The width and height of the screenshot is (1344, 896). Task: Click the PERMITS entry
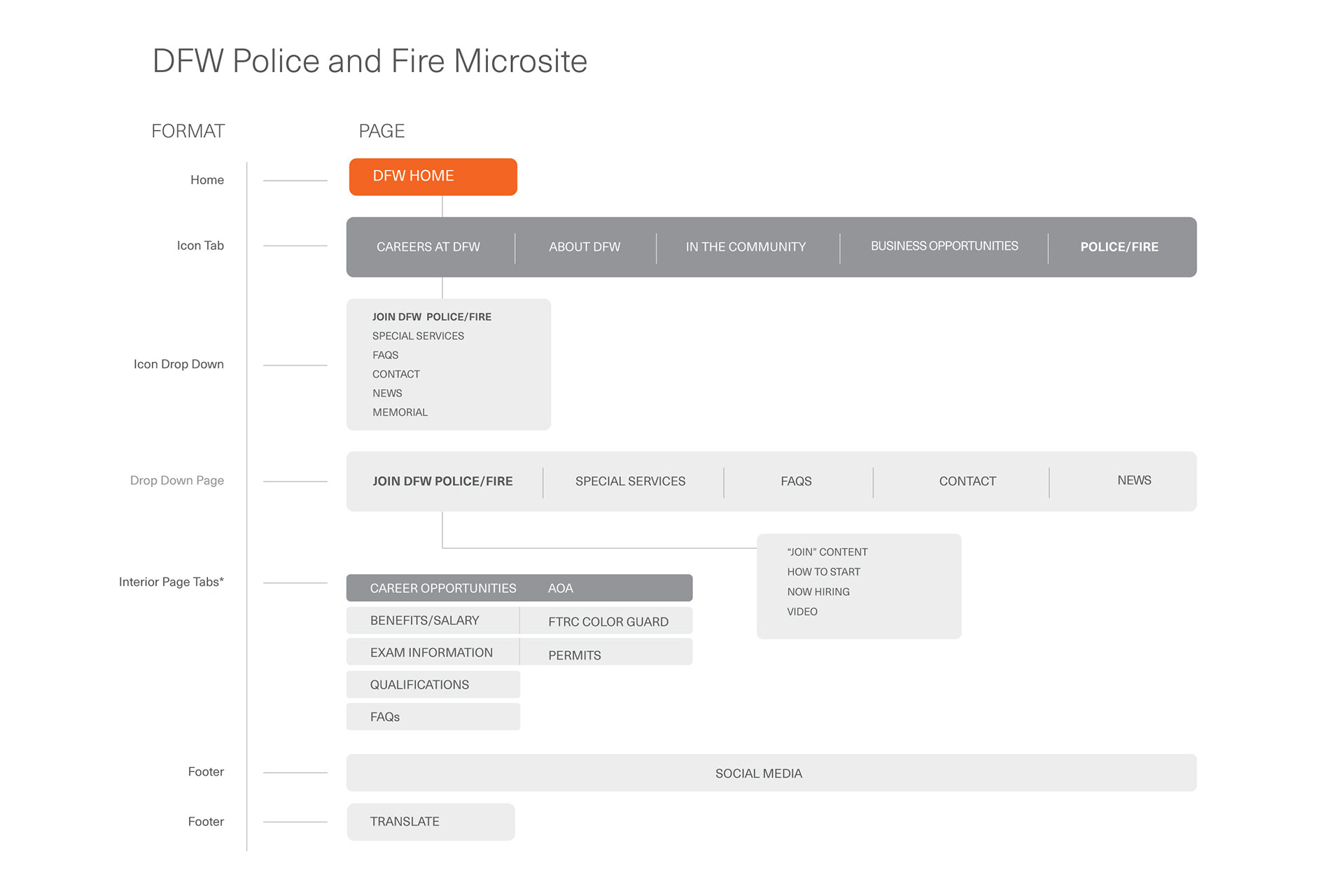(574, 655)
